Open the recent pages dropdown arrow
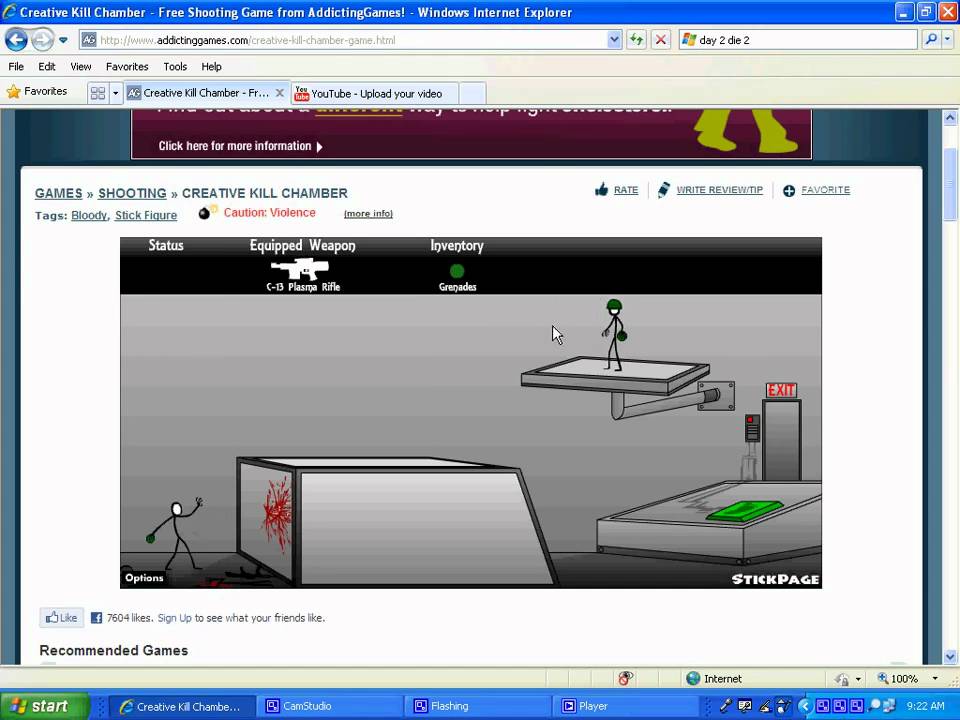This screenshot has width=960, height=720. tap(63, 40)
